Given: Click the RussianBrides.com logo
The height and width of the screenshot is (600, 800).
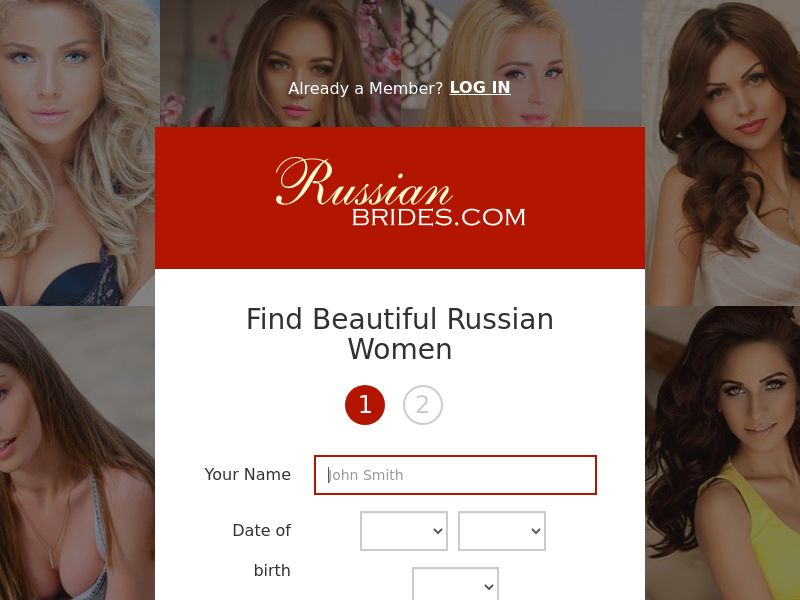Looking at the screenshot, I should (401, 191).
